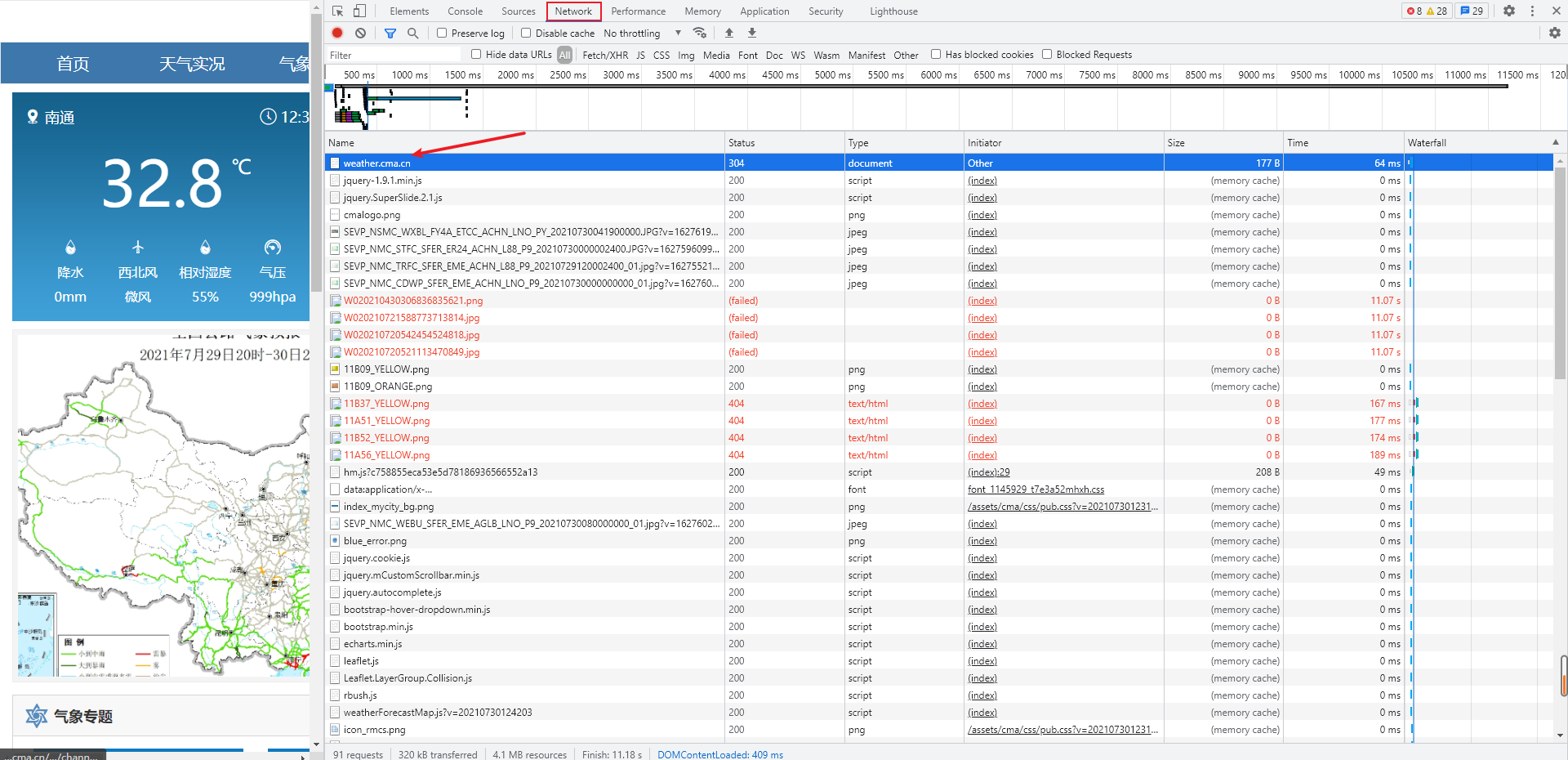Sort requests by Status column header
The height and width of the screenshot is (760, 1568).
pos(784,142)
